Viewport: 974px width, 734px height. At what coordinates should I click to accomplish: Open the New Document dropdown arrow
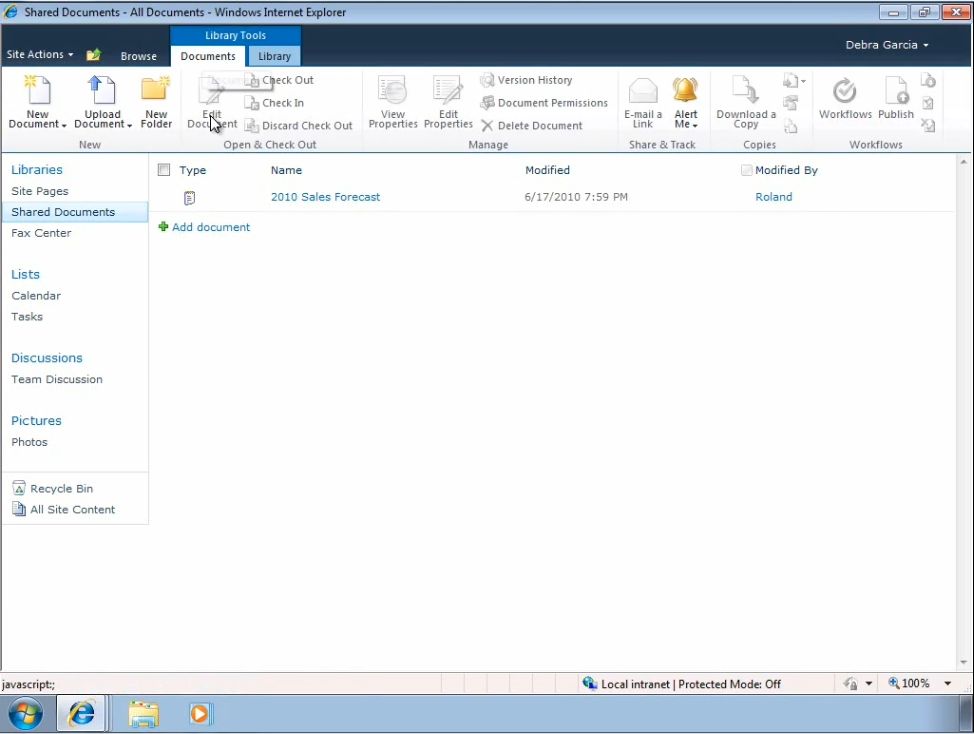pos(63,125)
